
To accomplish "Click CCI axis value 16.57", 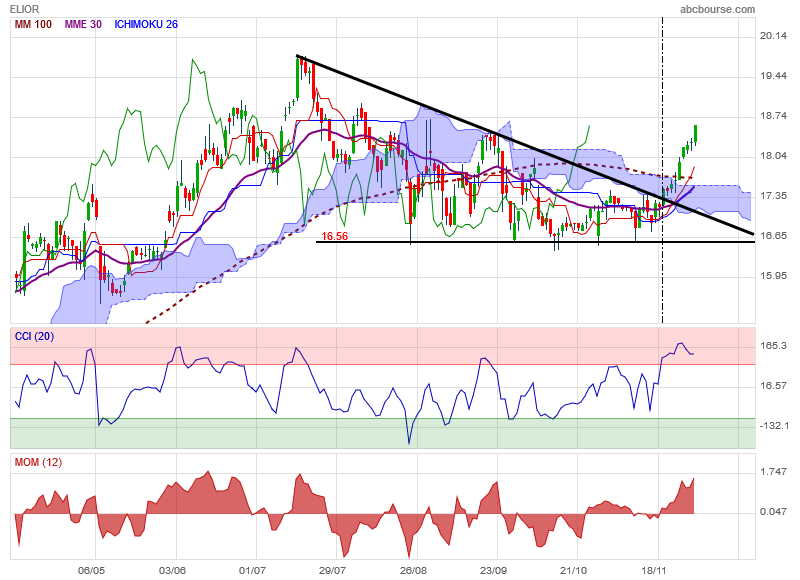I will [773, 386].
